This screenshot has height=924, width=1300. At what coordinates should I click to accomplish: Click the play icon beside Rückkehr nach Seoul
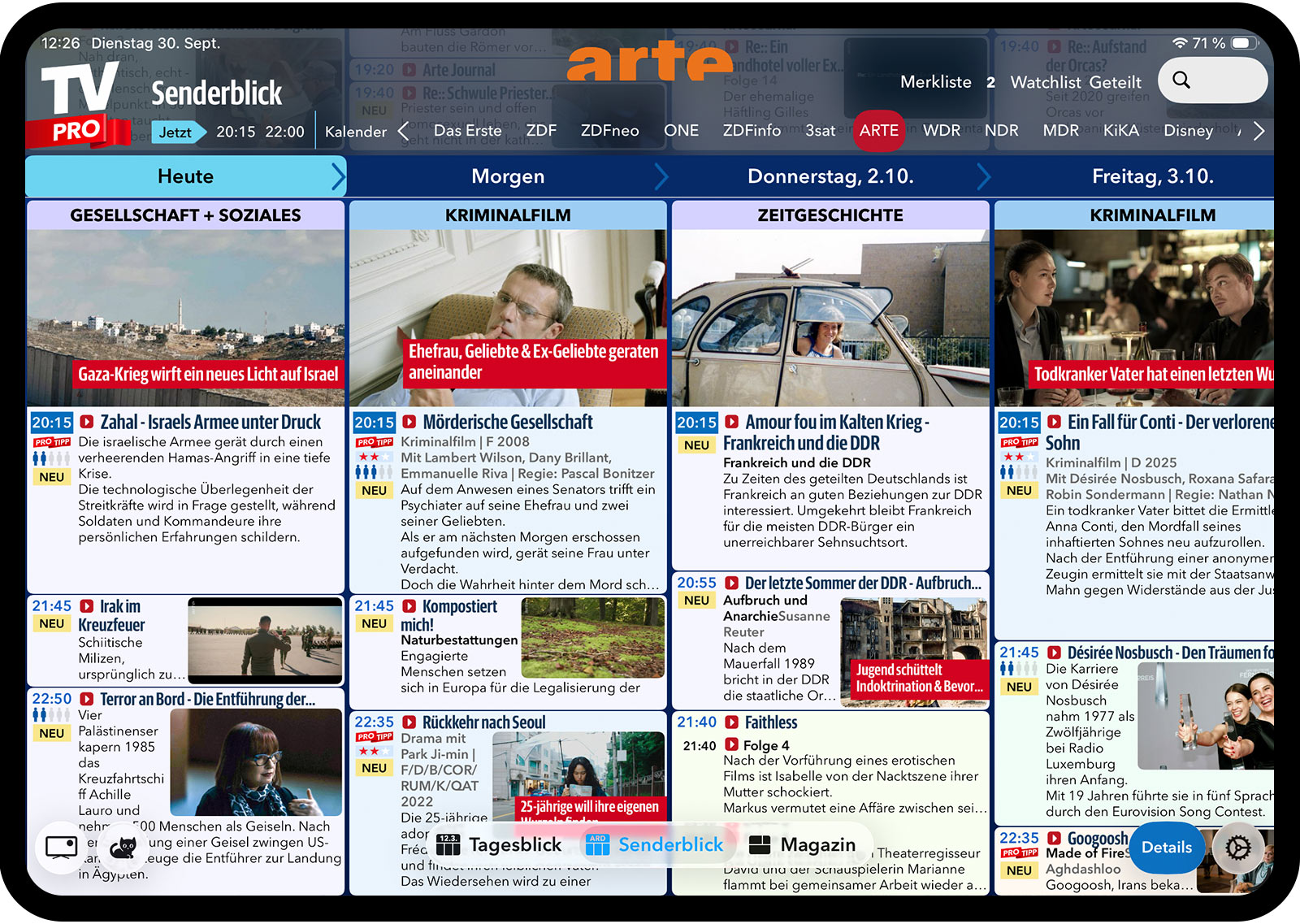point(409,722)
